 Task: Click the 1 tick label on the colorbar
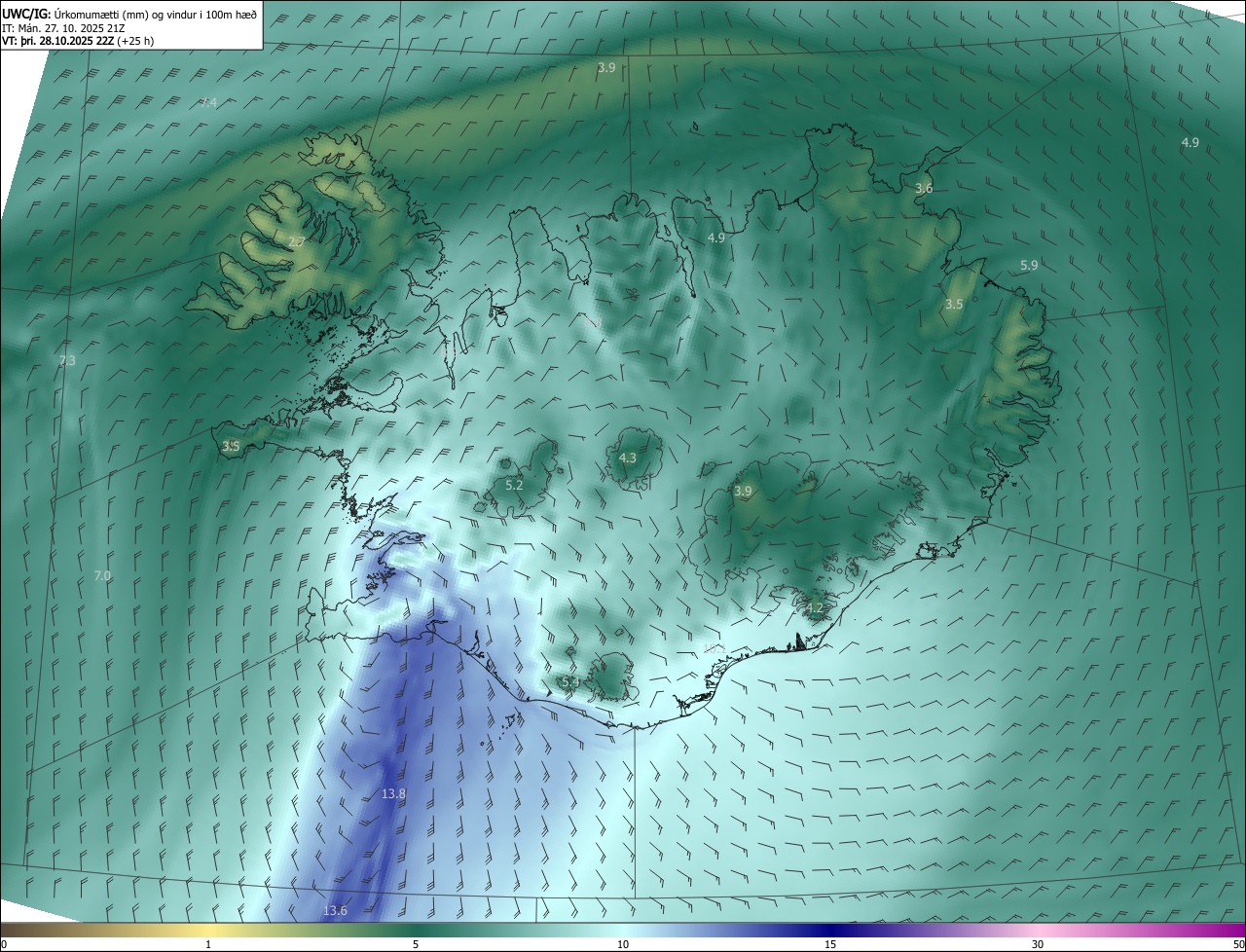[208, 944]
